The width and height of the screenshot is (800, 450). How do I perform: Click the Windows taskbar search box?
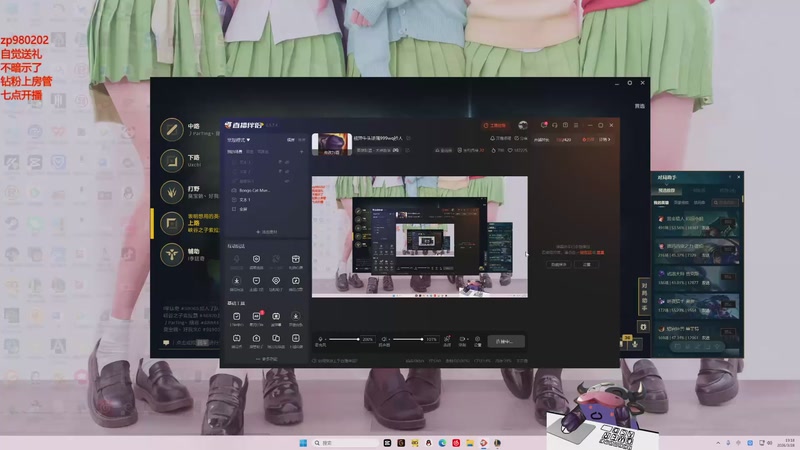click(347, 443)
